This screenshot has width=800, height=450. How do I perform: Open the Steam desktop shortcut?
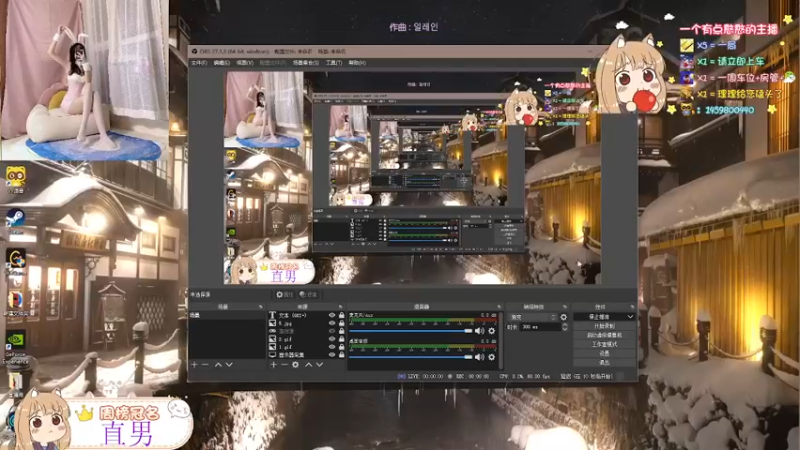(15, 220)
